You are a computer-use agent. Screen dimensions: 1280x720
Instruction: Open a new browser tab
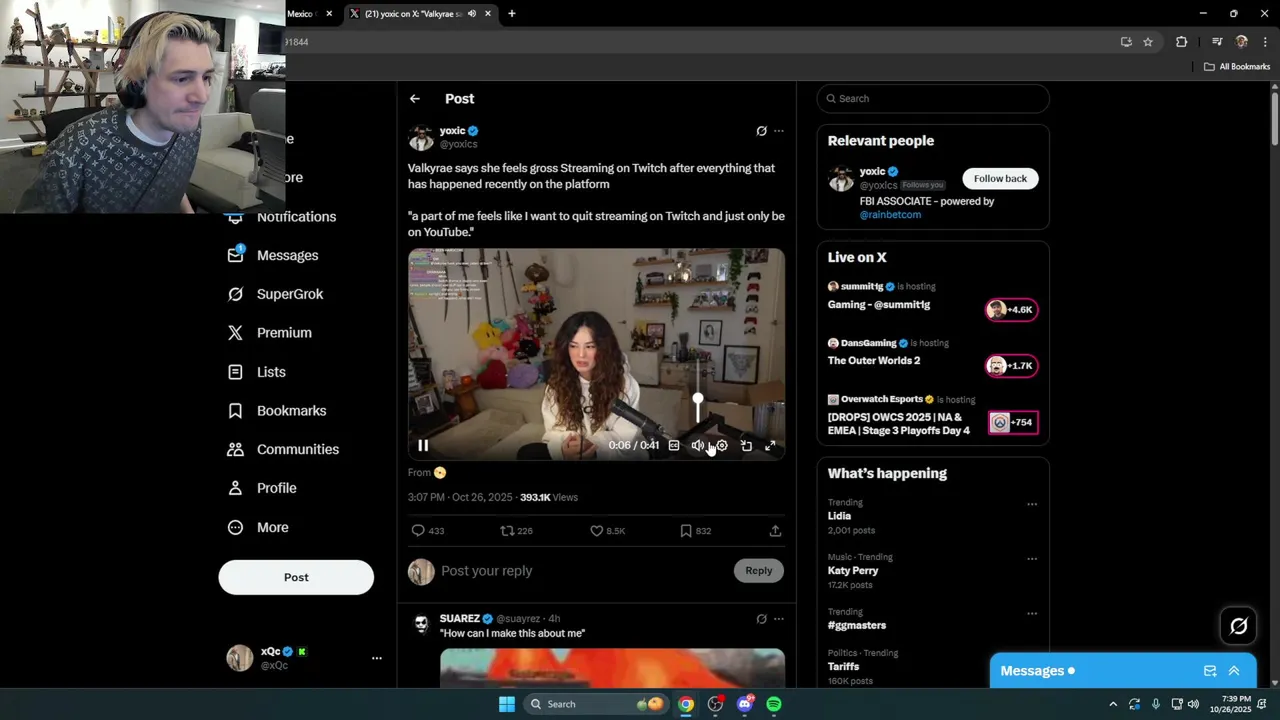[512, 14]
